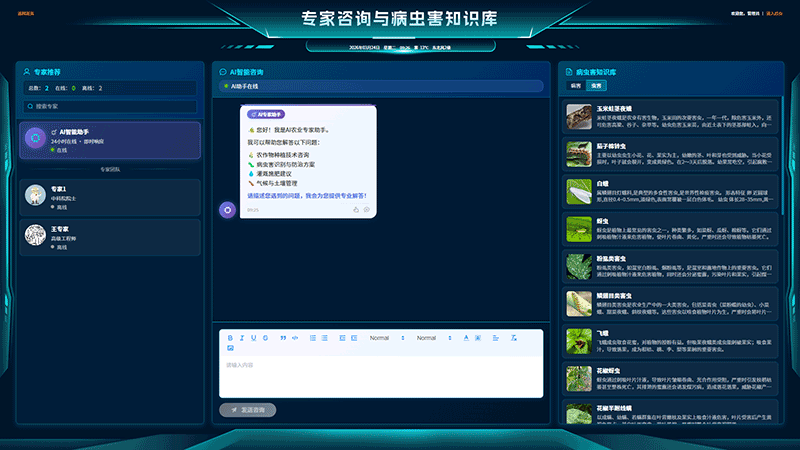Click the clear formatting icon

tap(513, 338)
